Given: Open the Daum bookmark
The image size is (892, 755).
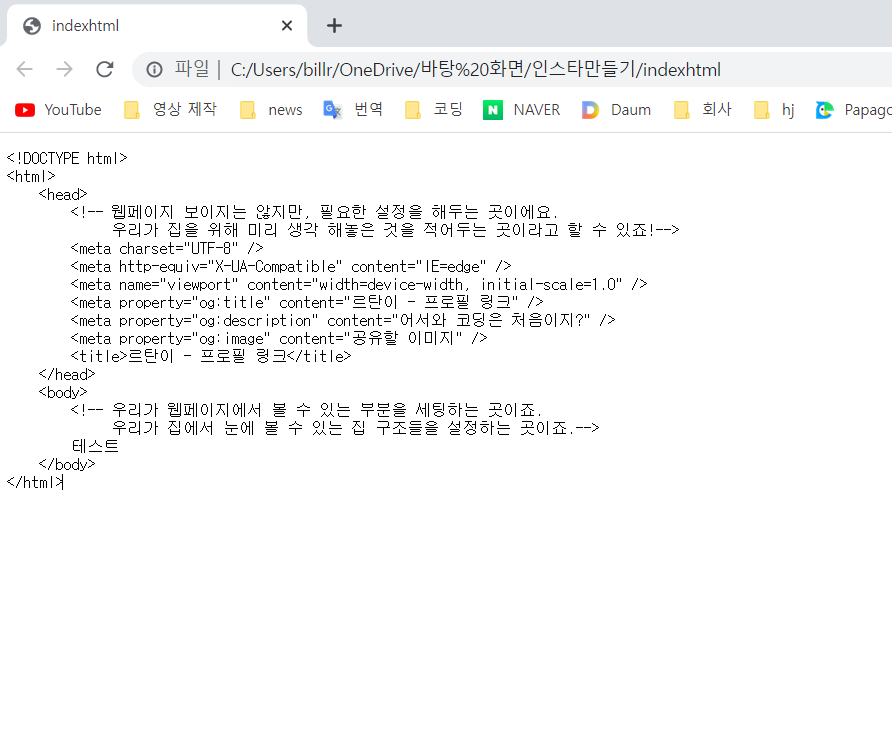Looking at the screenshot, I should click(x=616, y=109).
